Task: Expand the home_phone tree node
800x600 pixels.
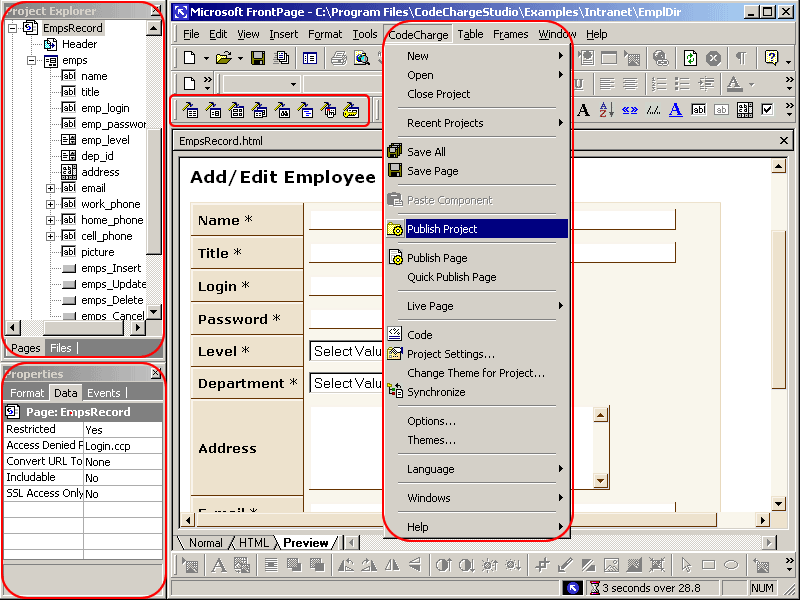Action: tap(50, 220)
